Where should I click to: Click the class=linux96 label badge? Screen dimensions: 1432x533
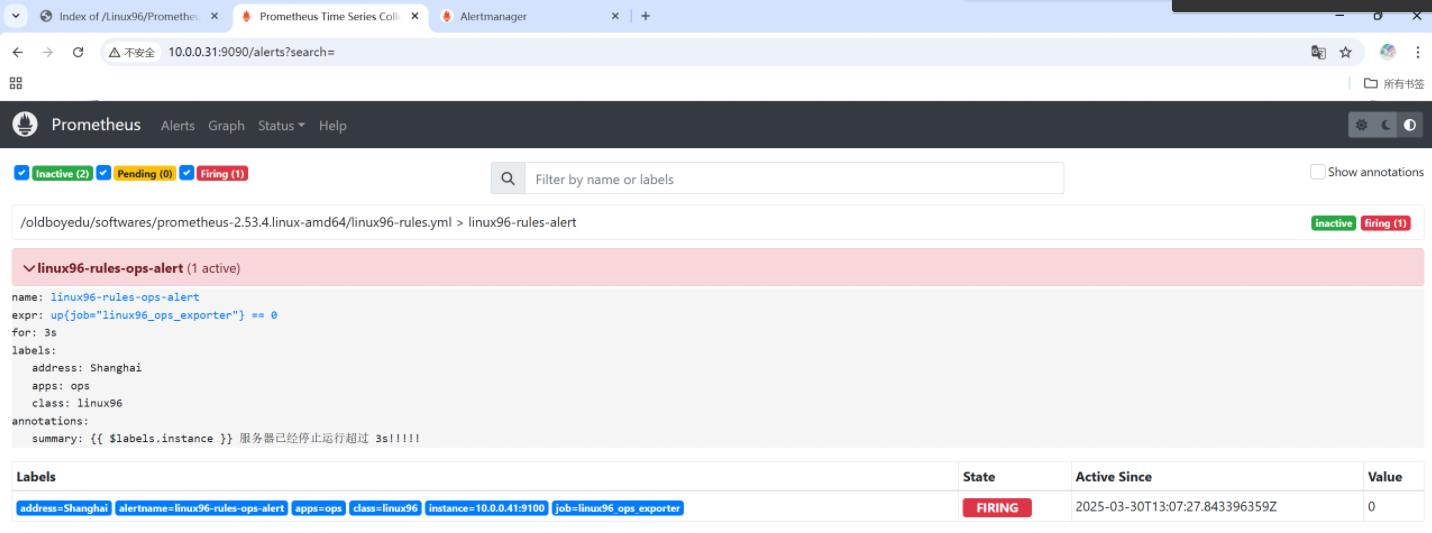pos(385,508)
